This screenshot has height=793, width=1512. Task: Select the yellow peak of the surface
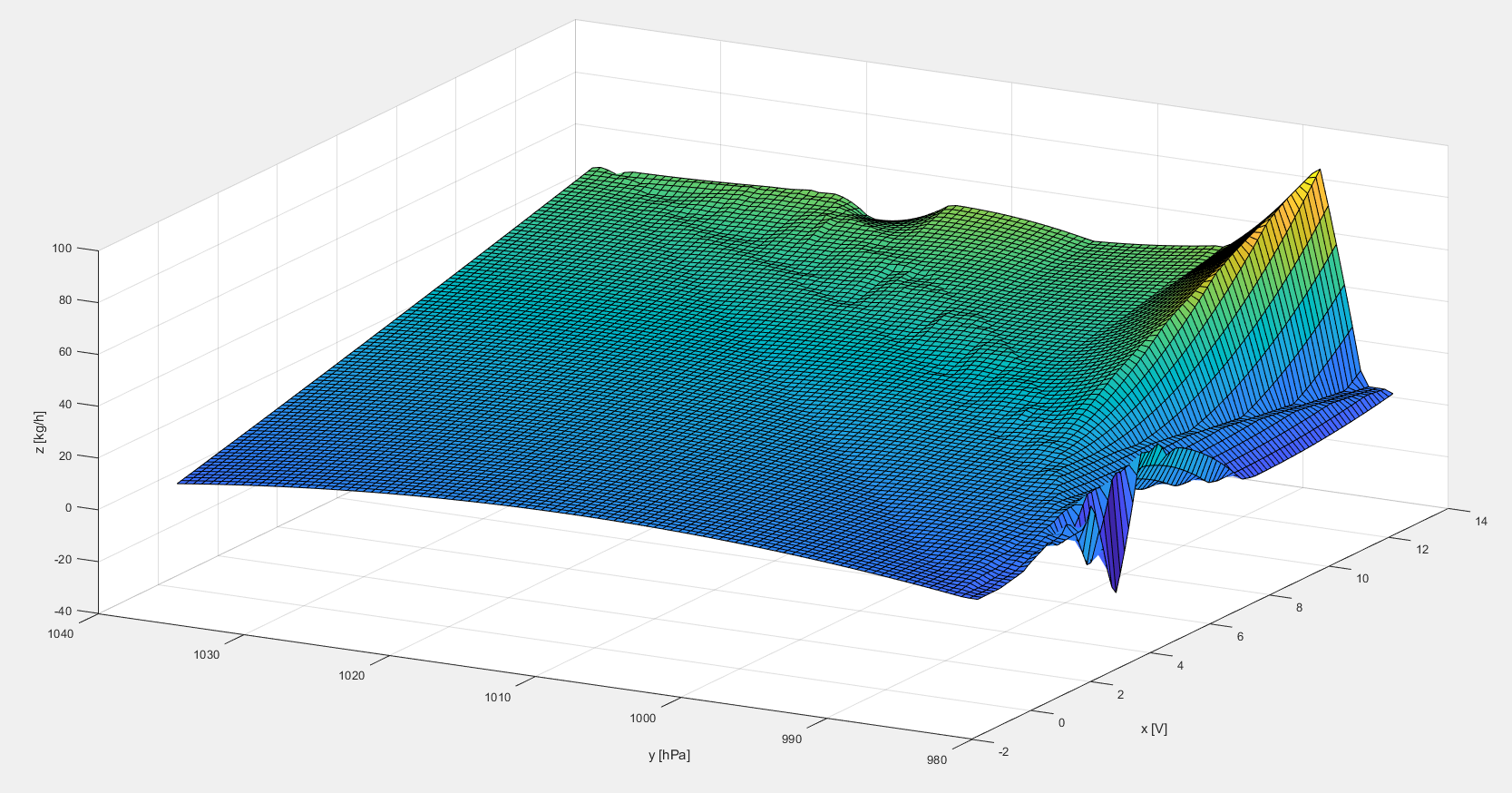(1317, 172)
